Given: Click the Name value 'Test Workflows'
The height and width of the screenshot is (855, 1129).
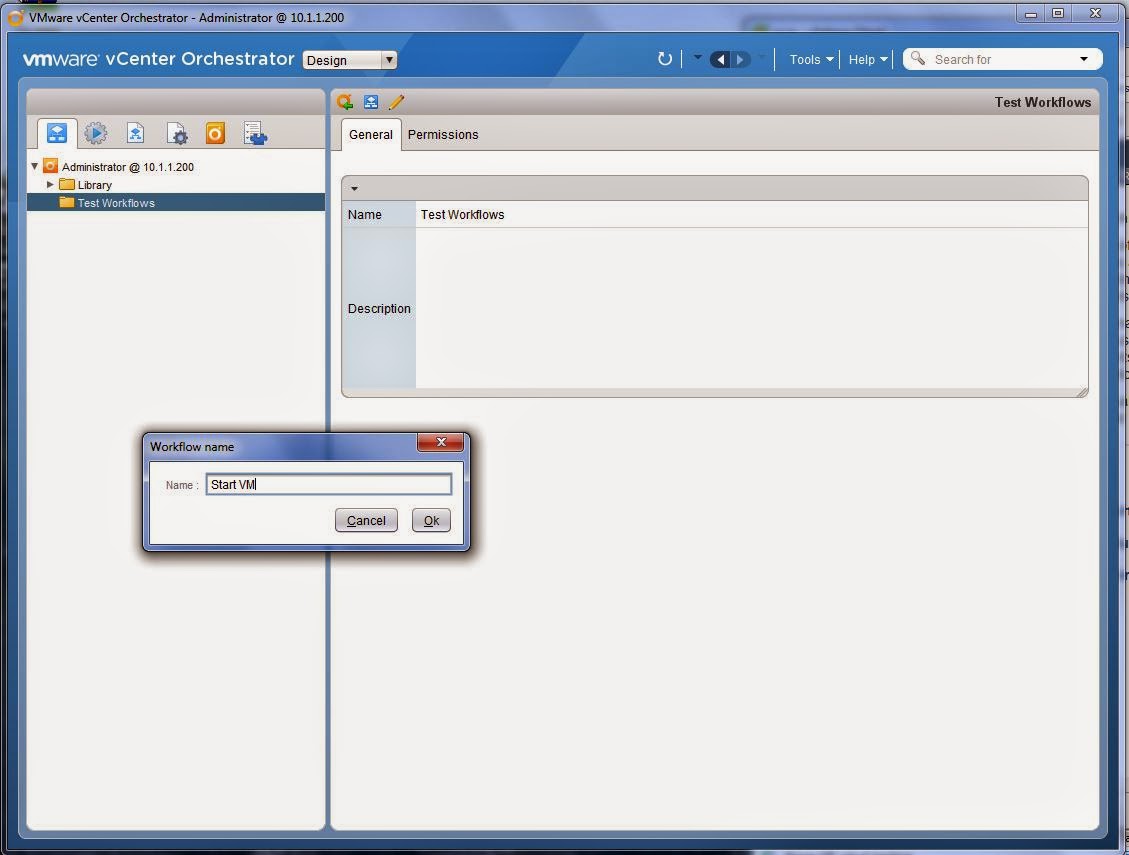Looking at the screenshot, I should (x=462, y=215).
